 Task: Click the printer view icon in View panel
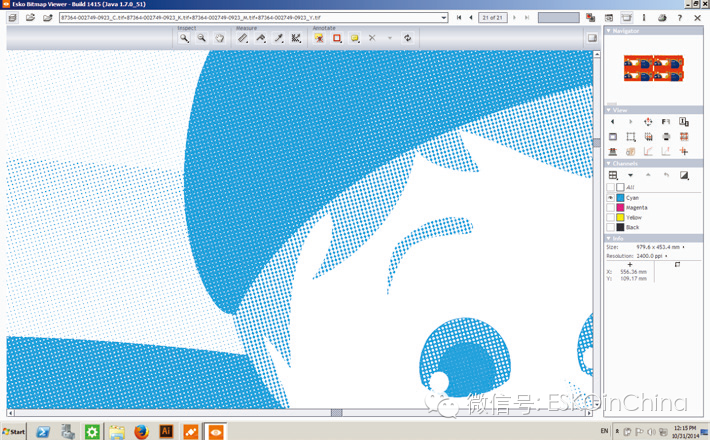click(x=666, y=137)
